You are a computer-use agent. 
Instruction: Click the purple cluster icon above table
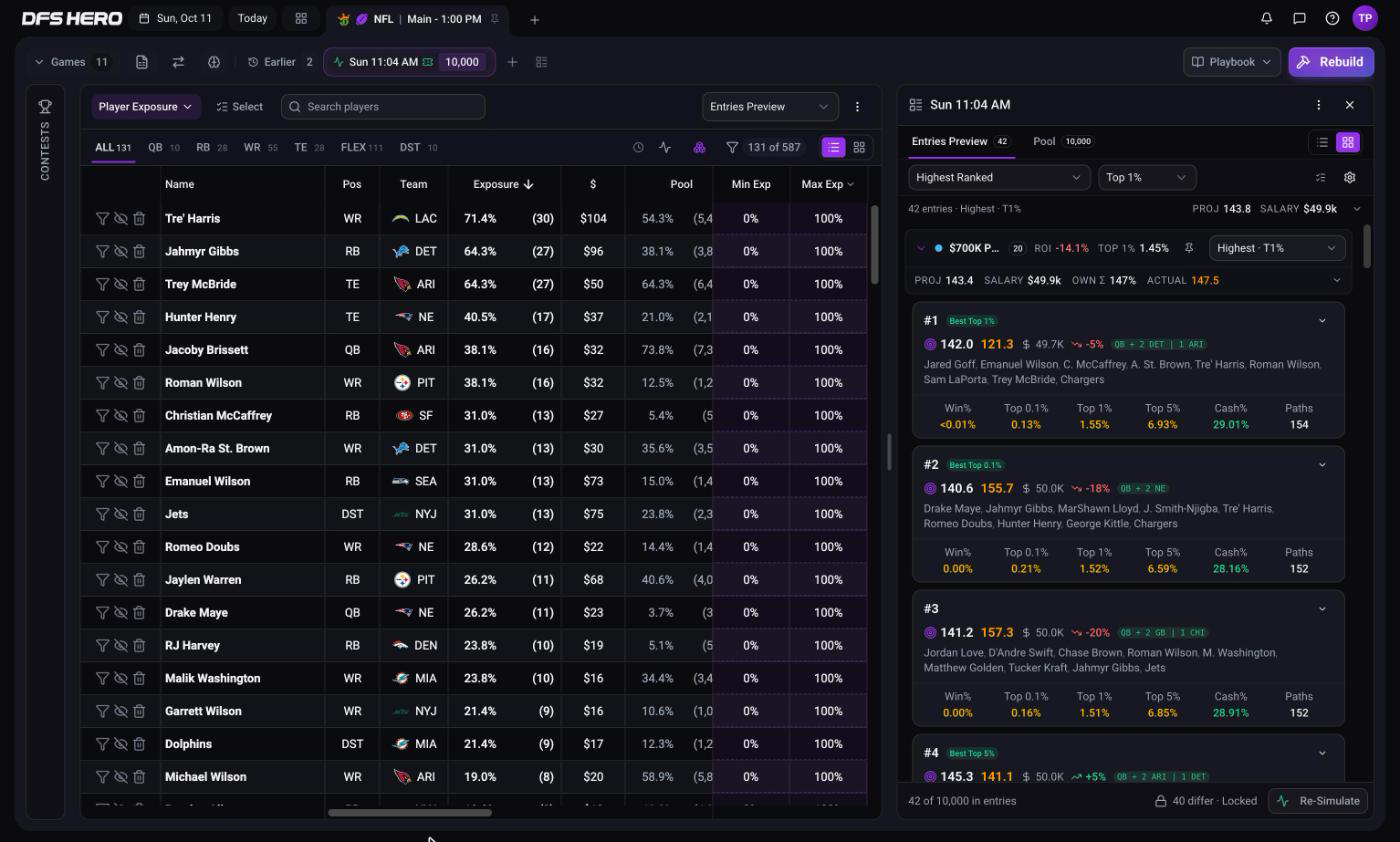pos(699,147)
